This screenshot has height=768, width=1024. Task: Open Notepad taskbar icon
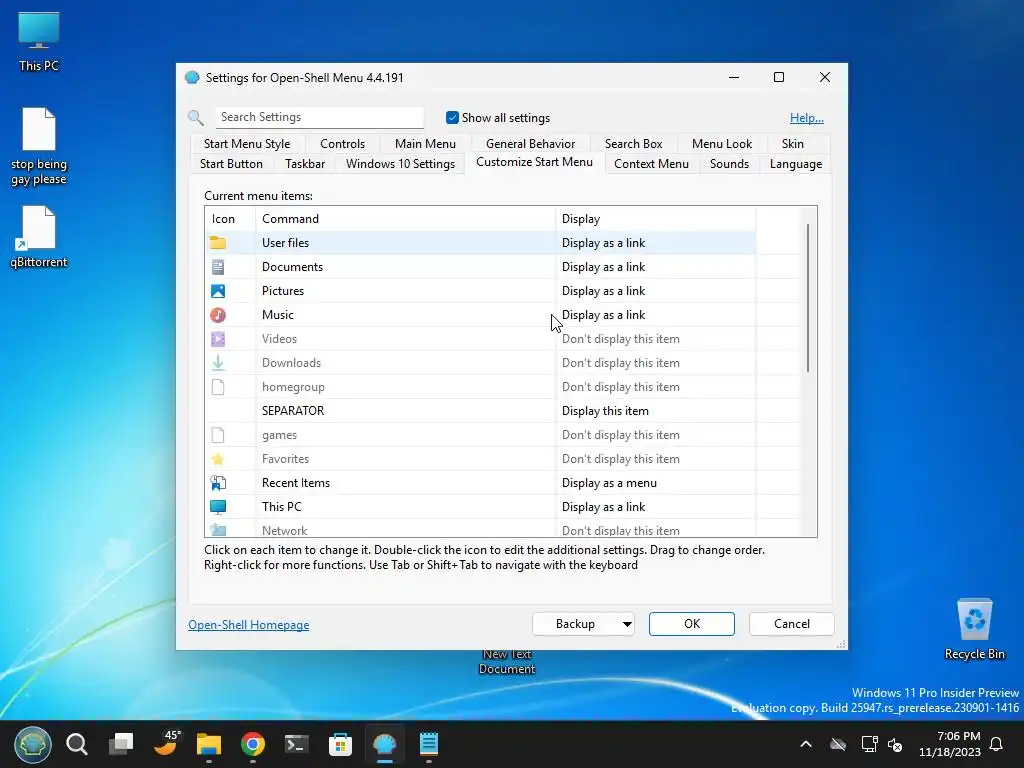pyautogui.click(x=428, y=744)
